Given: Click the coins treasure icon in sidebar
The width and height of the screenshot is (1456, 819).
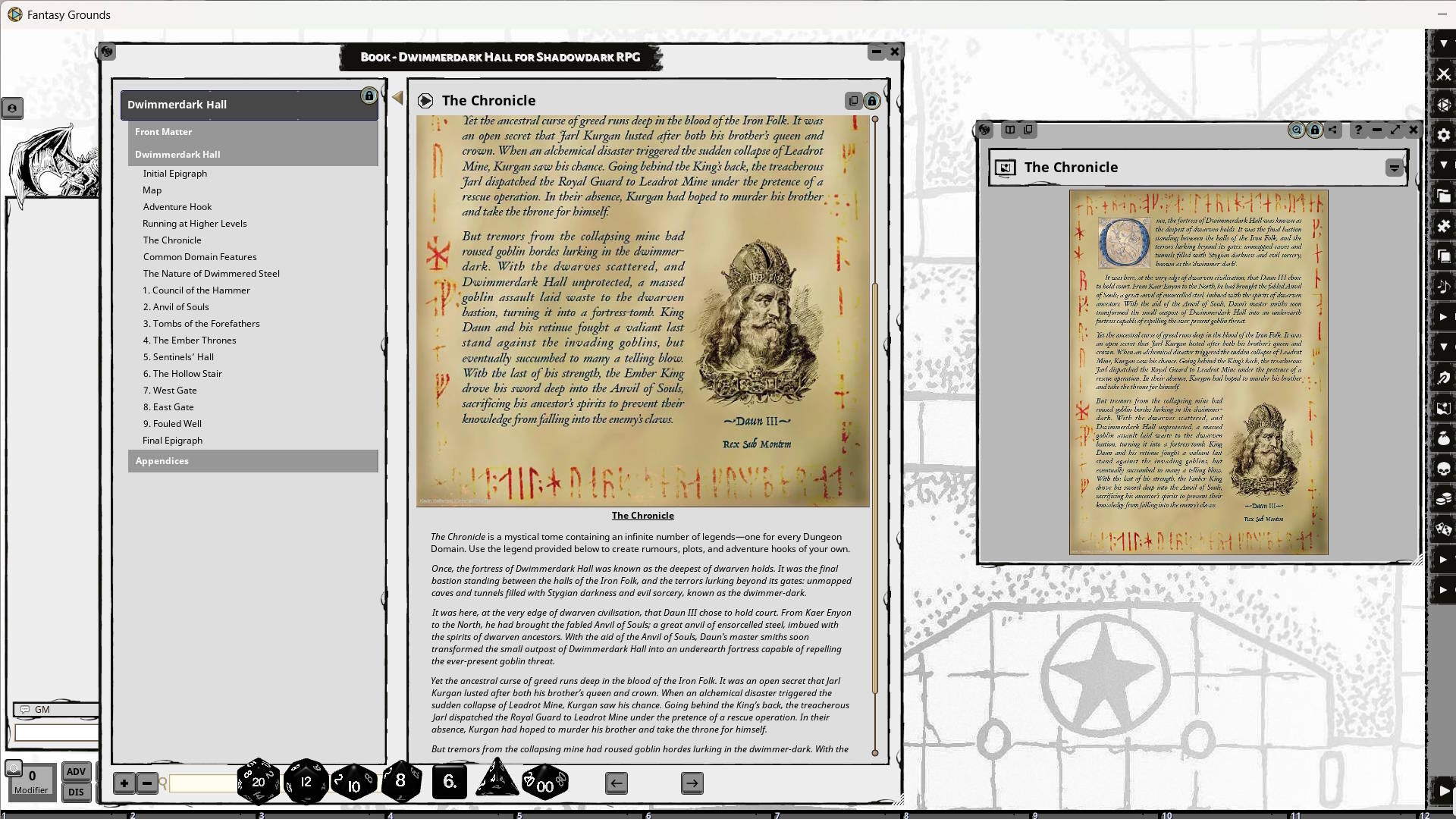Looking at the screenshot, I should (x=1445, y=499).
